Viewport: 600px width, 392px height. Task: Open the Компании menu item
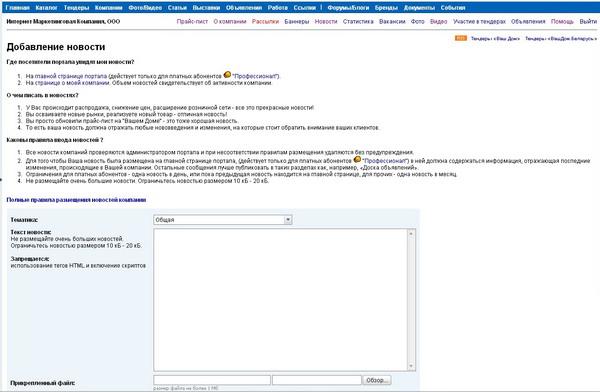109,8
